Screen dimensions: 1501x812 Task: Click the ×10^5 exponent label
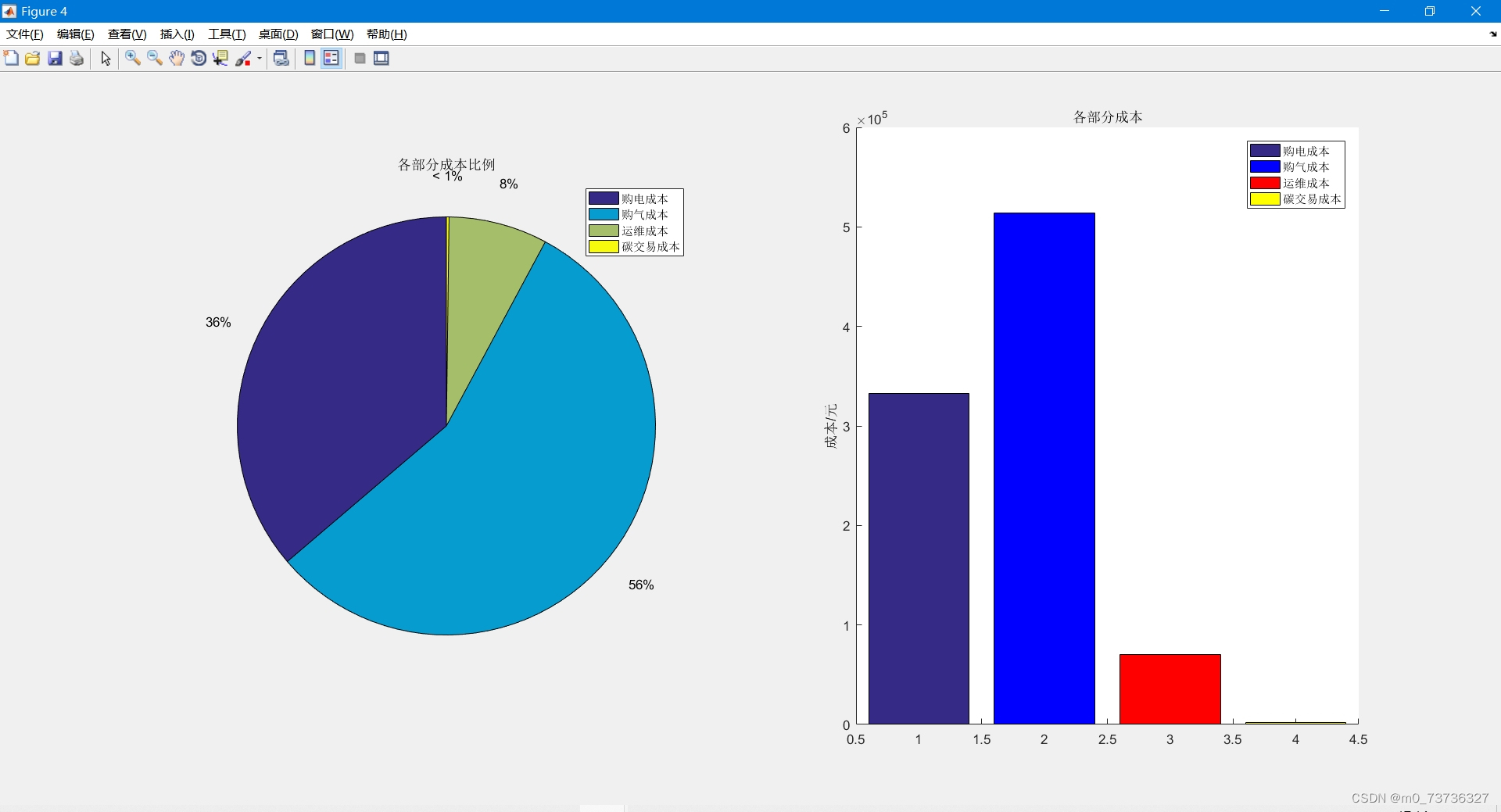point(872,119)
